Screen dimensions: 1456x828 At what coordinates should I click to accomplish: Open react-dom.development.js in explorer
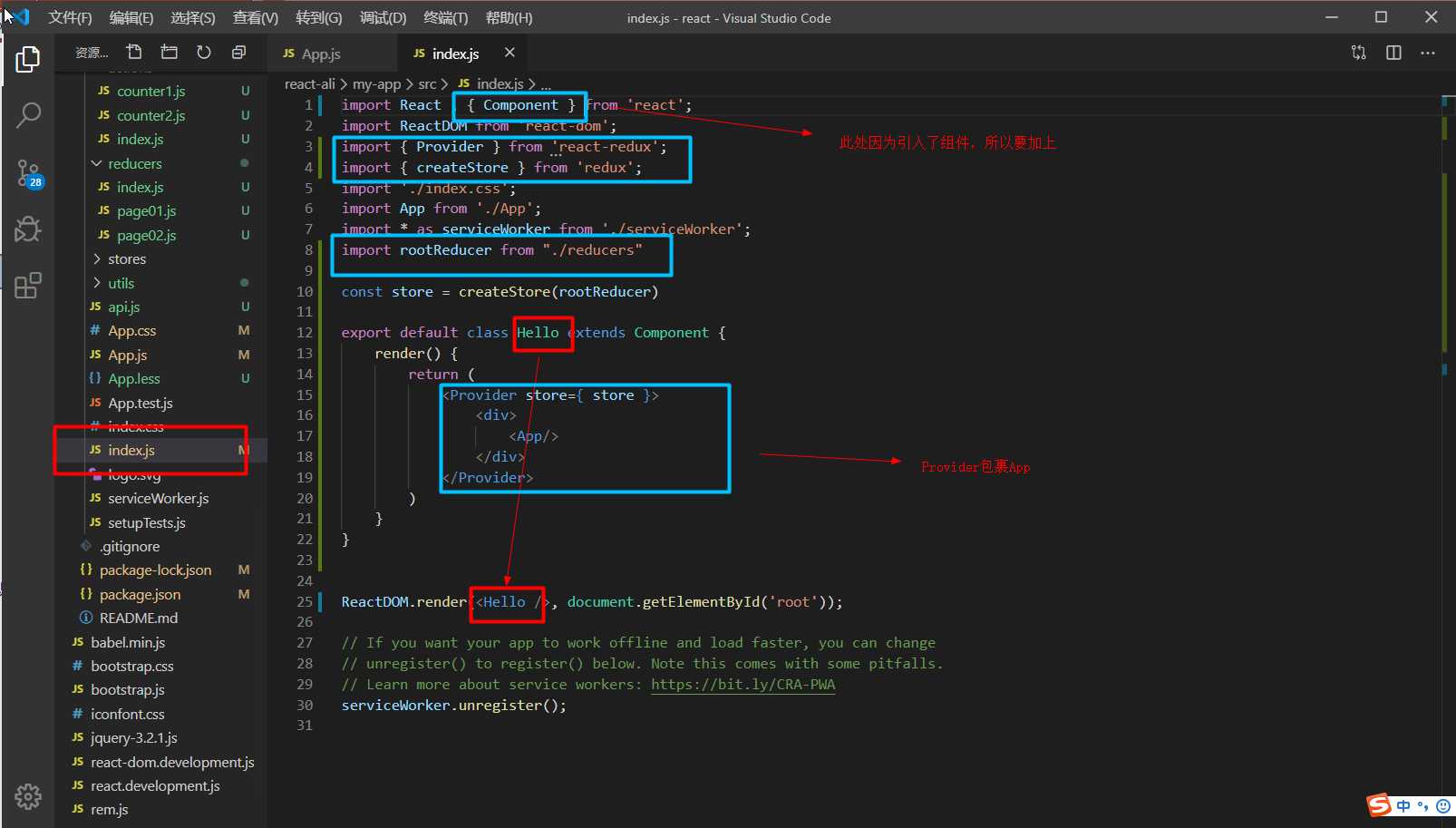[172, 762]
